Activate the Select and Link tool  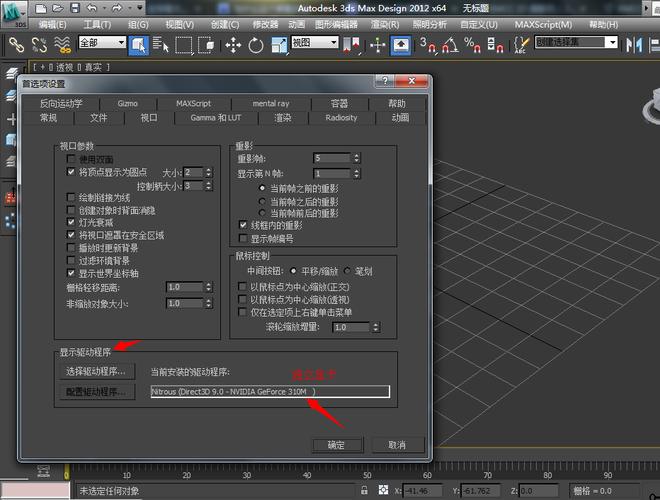(16, 45)
